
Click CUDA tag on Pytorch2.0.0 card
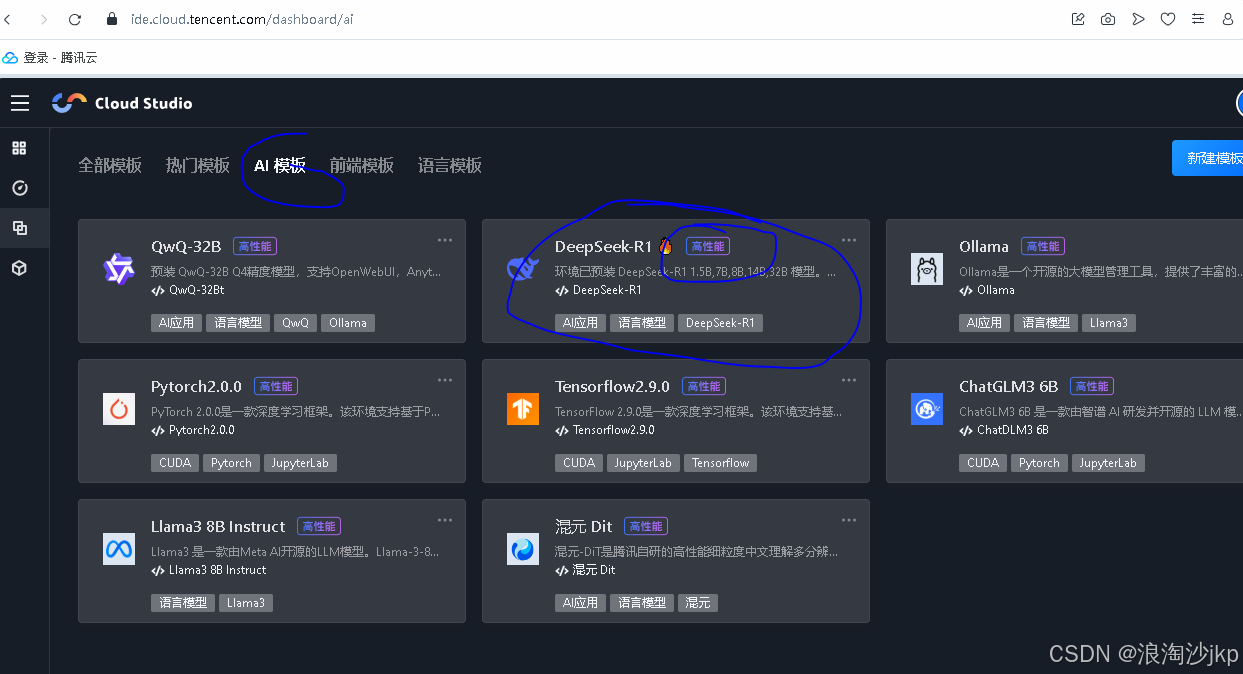pyautogui.click(x=175, y=463)
